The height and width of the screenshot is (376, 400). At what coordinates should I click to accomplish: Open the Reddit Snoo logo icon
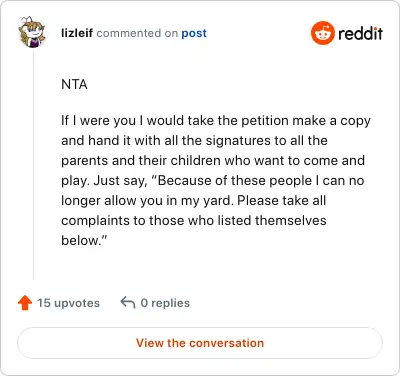point(322,33)
